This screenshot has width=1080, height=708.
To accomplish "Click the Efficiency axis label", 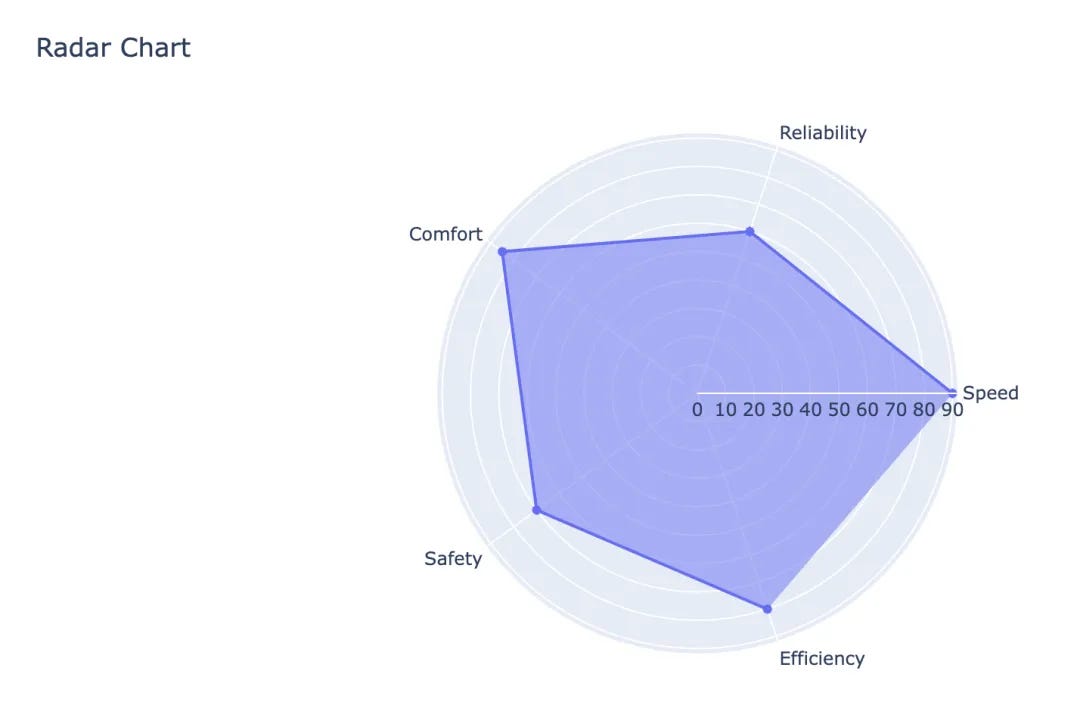I will pyautogui.click(x=822, y=658).
